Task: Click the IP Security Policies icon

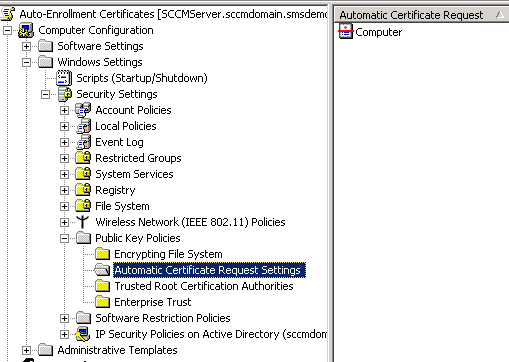Action: click(83, 334)
